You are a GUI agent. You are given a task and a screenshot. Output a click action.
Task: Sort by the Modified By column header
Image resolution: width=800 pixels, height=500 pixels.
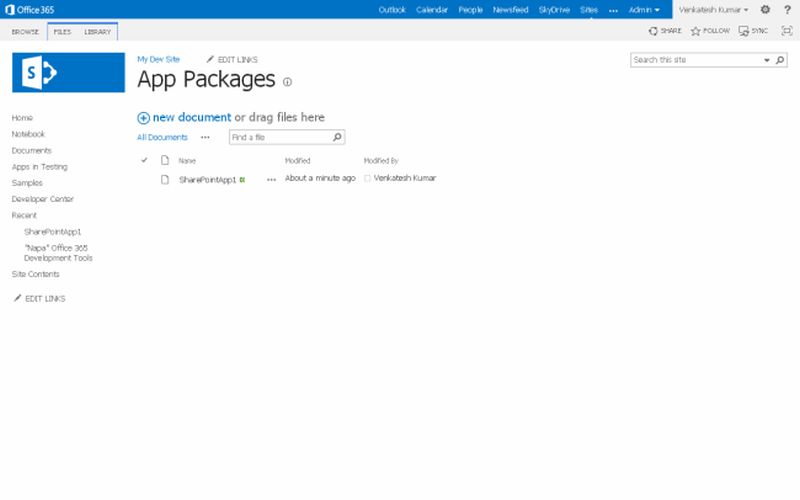click(381, 161)
